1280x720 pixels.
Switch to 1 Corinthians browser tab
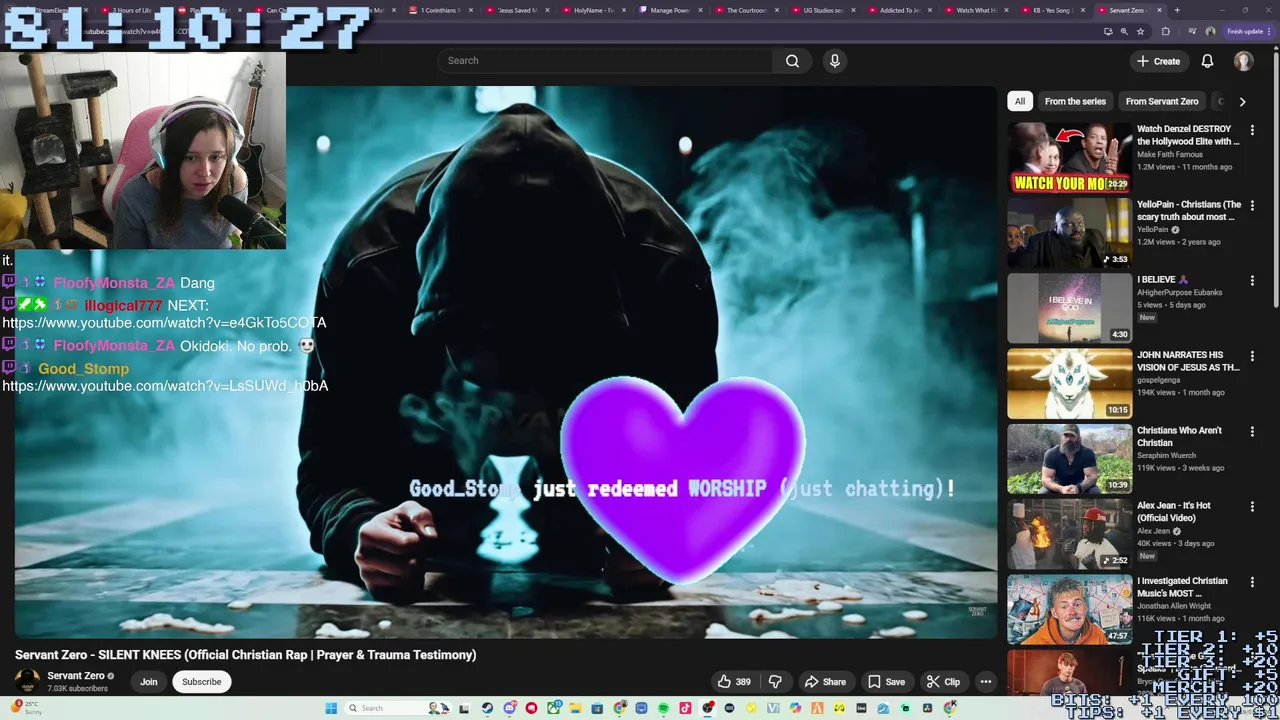[442, 10]
